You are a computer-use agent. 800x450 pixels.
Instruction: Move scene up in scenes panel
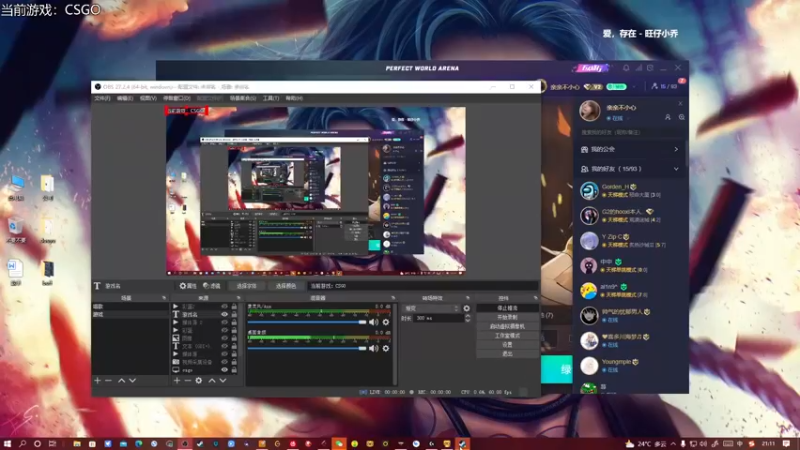point(121,381)
